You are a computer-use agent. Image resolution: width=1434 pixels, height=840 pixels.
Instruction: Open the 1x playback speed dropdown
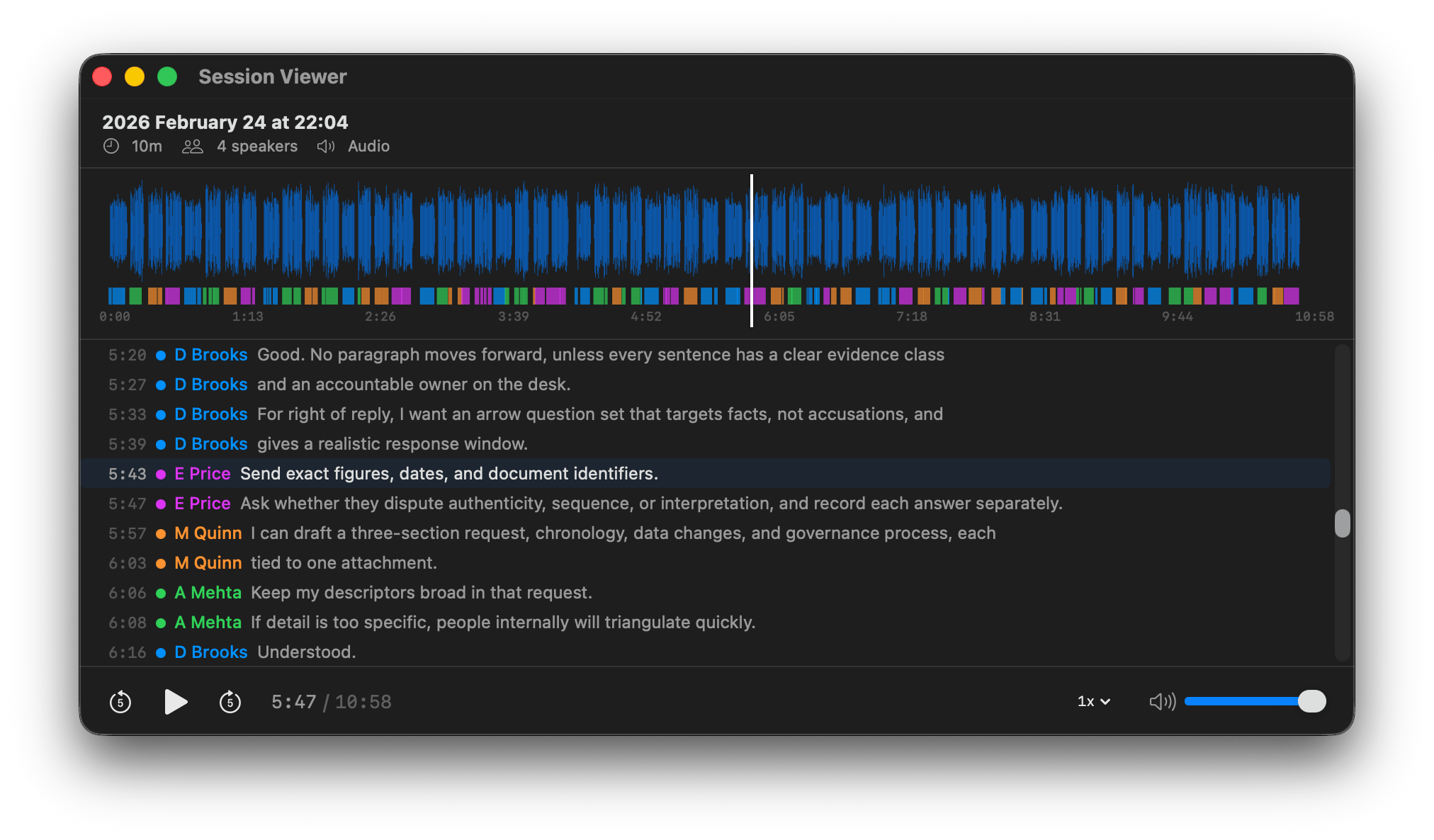[1092, 701]
